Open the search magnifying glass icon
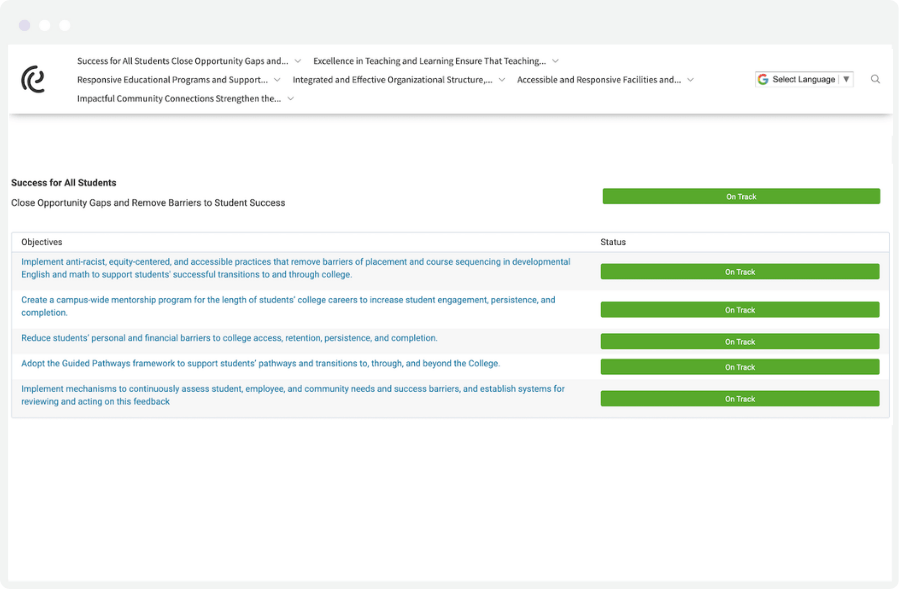900x589 pixels. 875,79
